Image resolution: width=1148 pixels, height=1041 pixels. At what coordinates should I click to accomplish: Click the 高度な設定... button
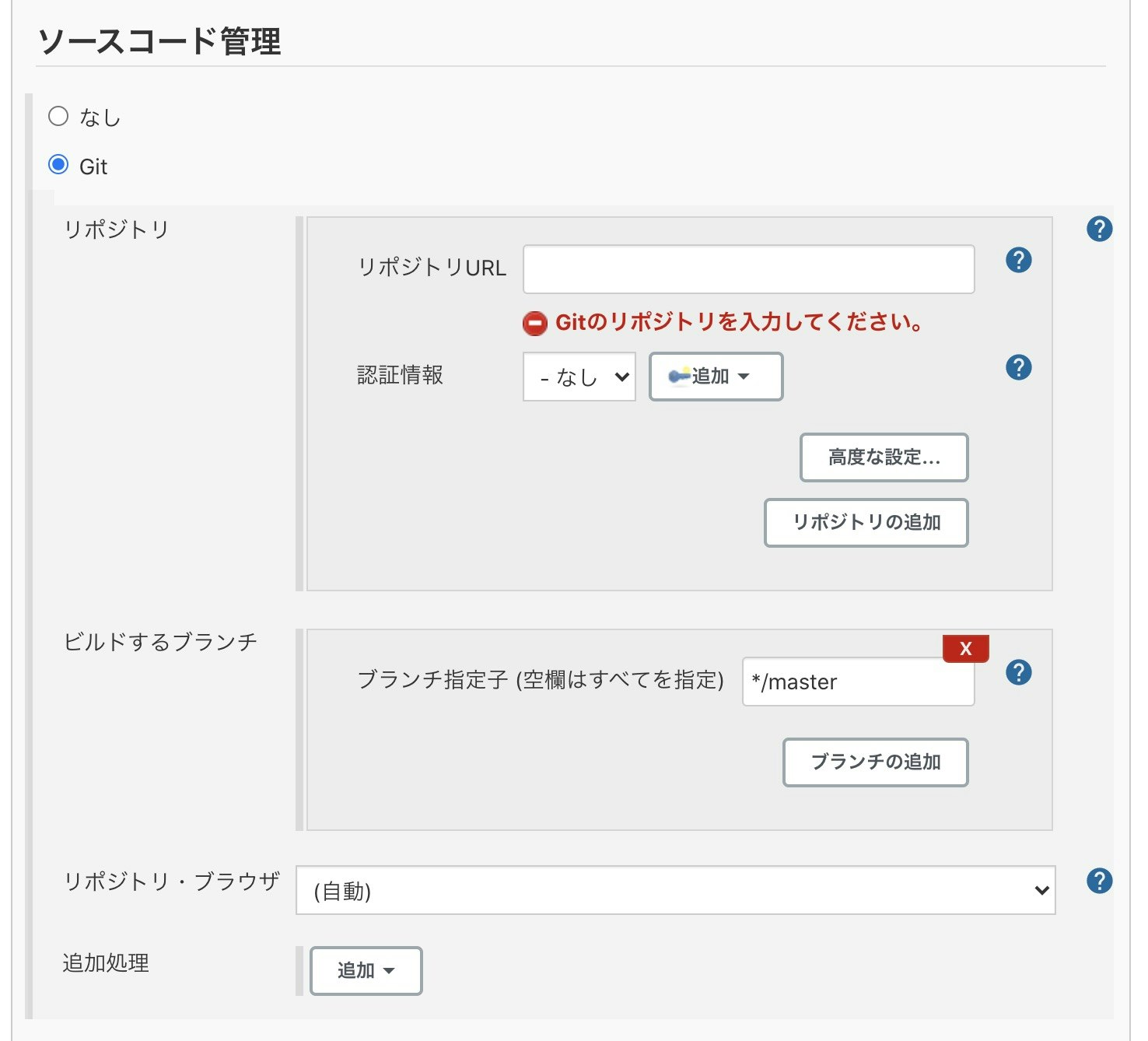coord(883,457)
